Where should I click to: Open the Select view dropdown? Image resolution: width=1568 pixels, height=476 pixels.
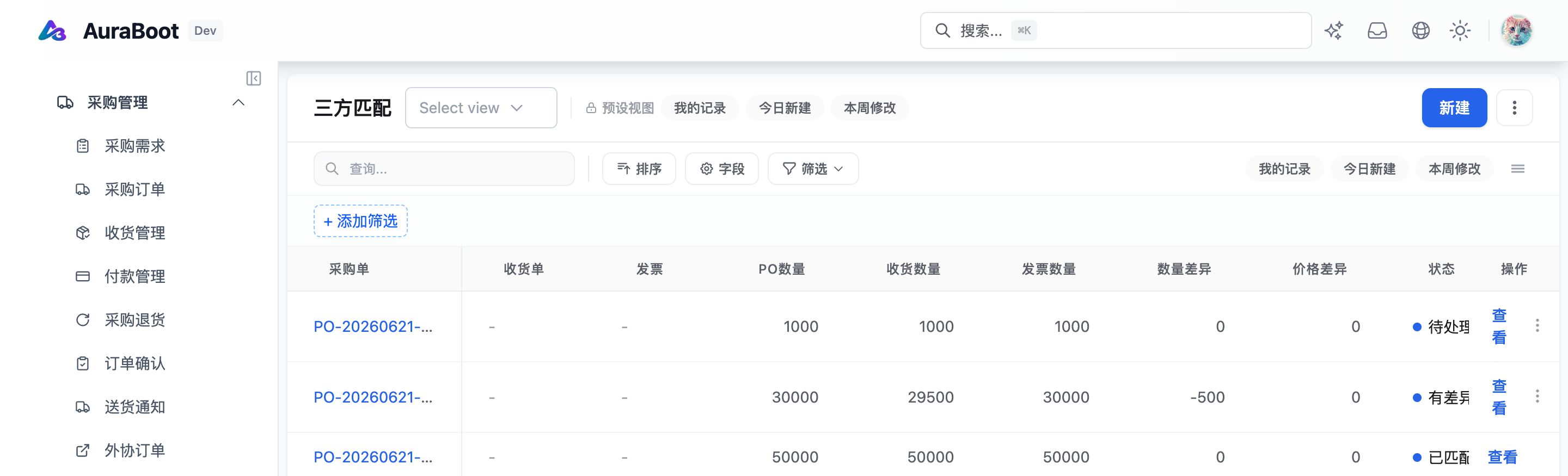tap(481, 108)
